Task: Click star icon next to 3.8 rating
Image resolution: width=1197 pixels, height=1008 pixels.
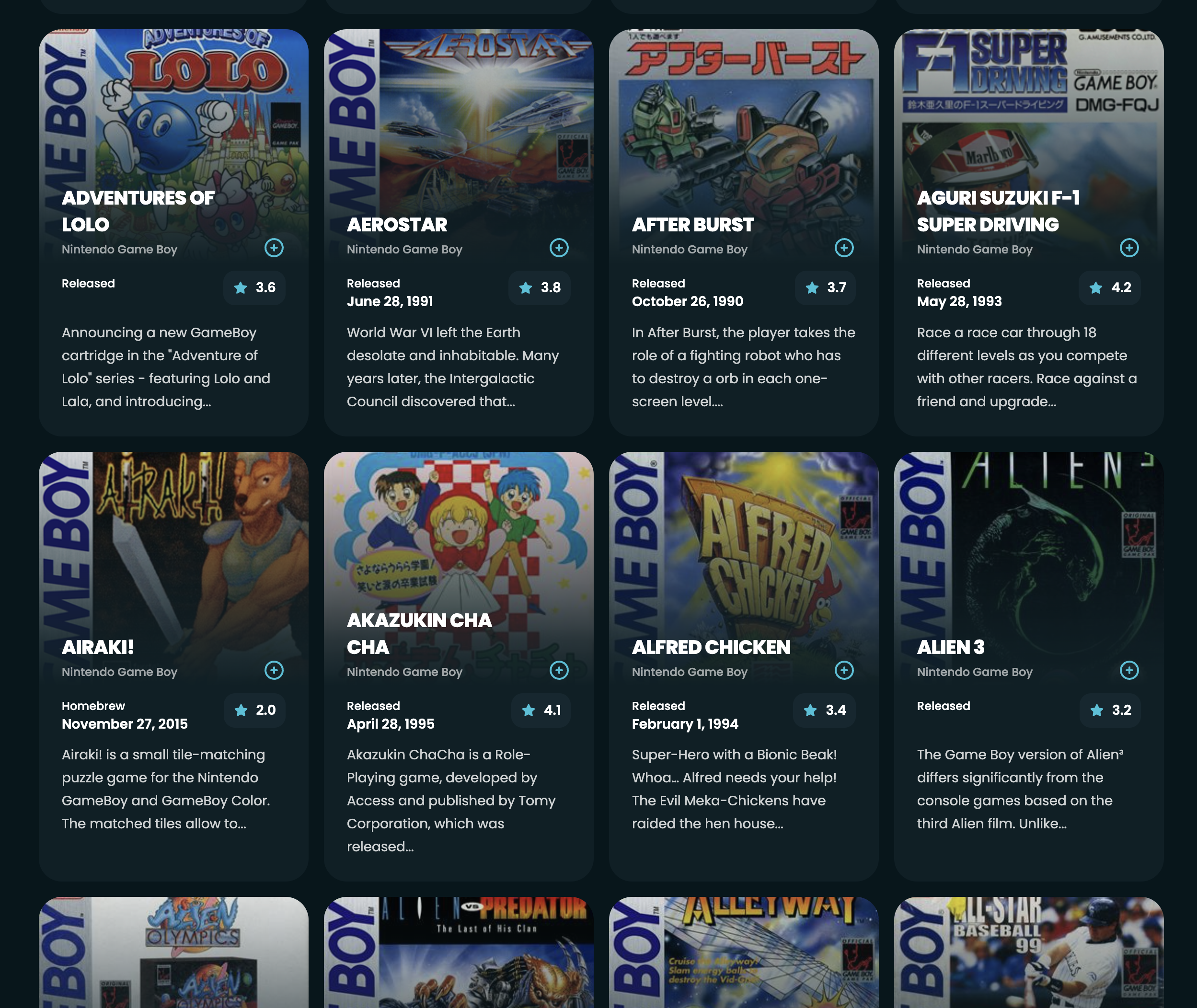Action: [525, 287]
